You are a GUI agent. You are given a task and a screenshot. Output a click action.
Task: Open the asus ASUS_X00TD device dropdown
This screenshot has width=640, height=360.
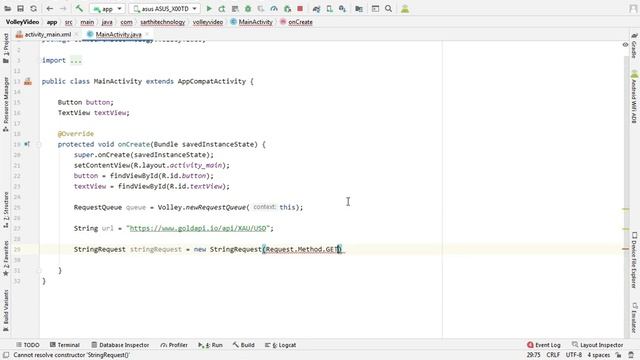point(165,9)
